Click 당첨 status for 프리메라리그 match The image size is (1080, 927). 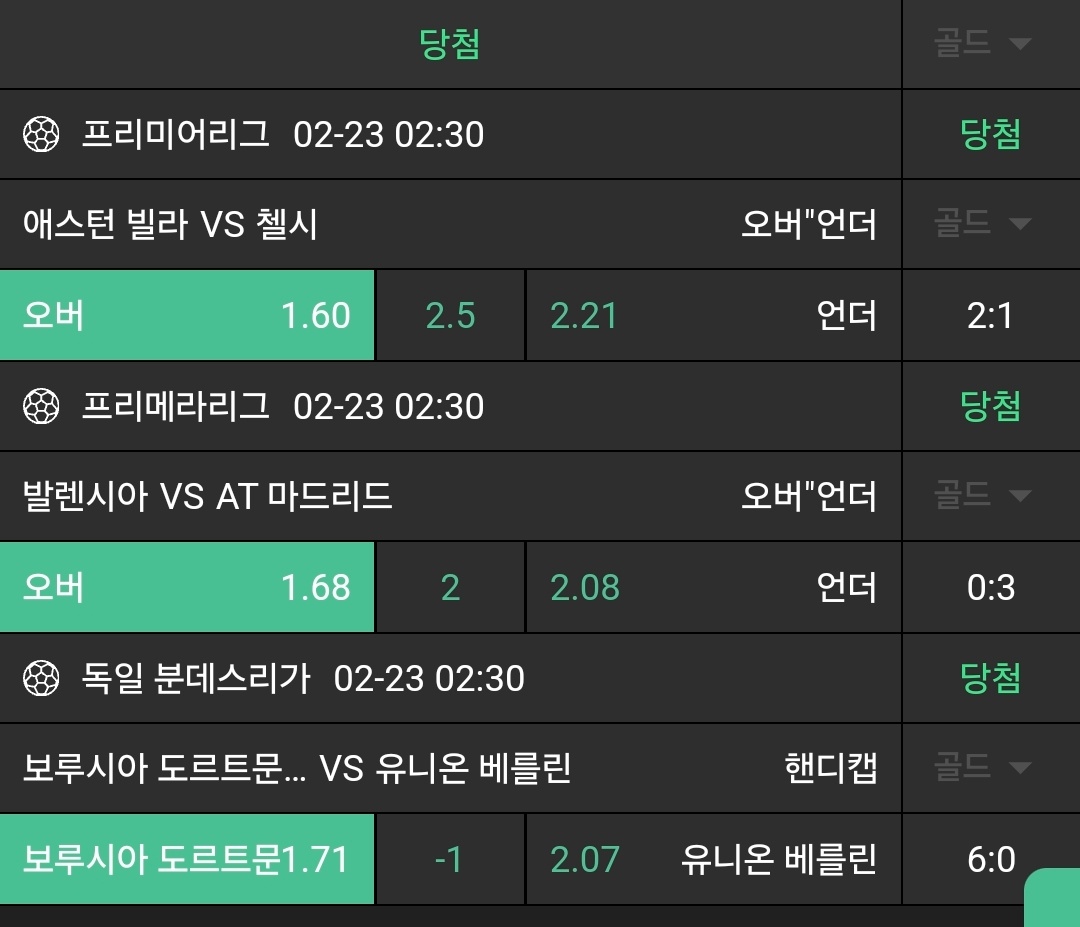click(x=990, y=406)
